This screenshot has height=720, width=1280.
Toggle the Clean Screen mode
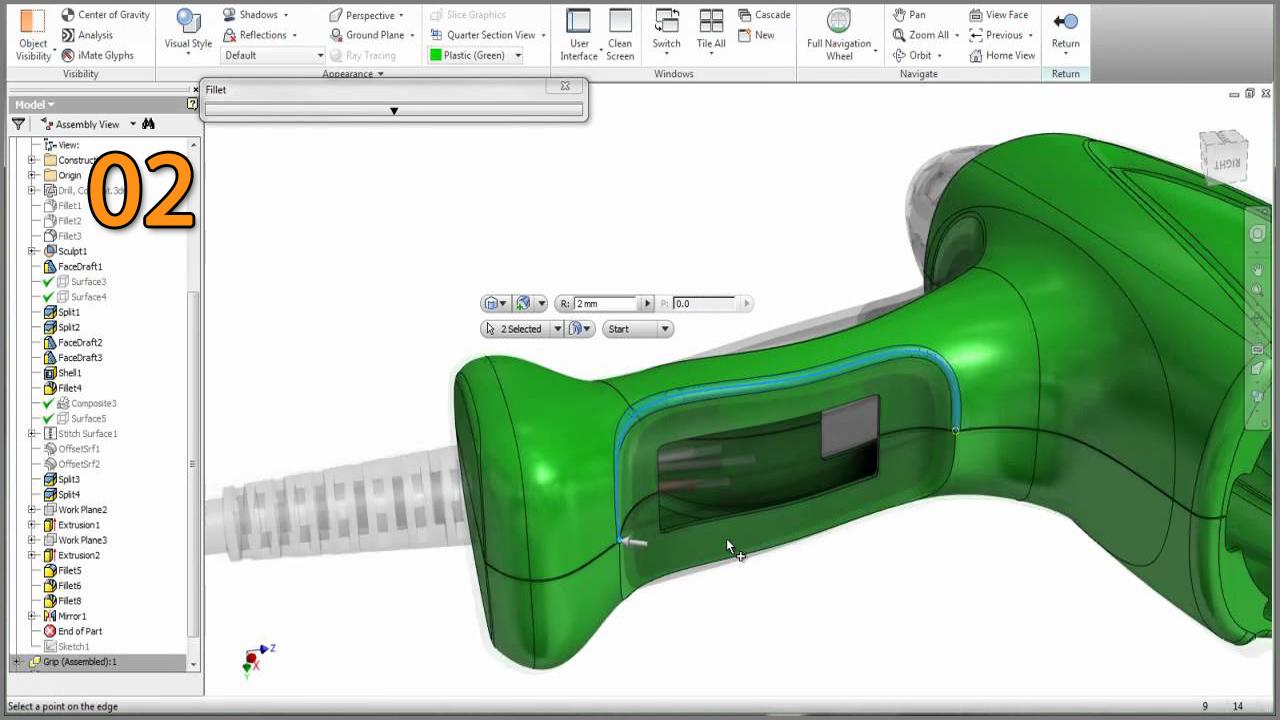620,31
